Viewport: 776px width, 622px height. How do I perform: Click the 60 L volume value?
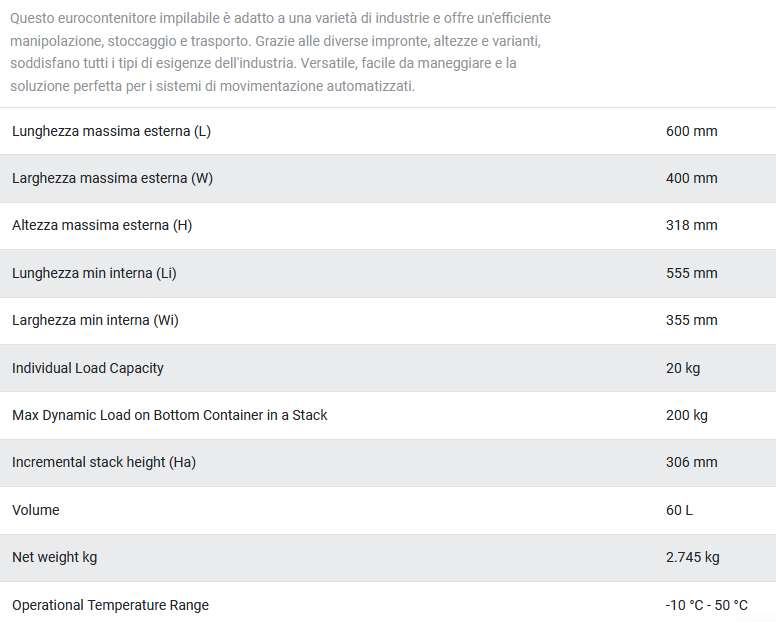pyautogui.click(x=679, y=510)
